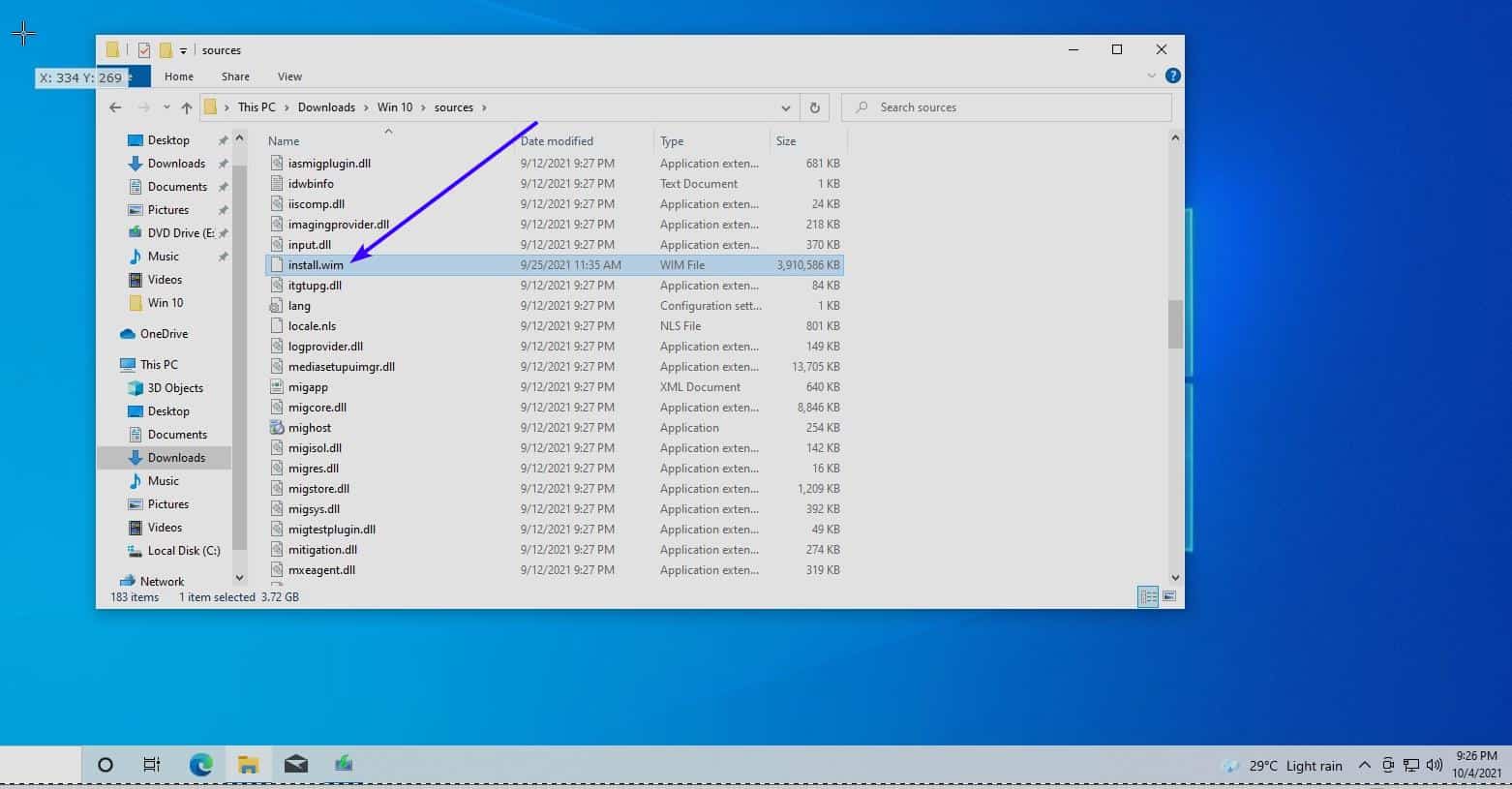The width and height of the screenshot is (1512, 789).
Task: Select the Downloads breadcrumb in address bar
Action: tap(326, 107)
